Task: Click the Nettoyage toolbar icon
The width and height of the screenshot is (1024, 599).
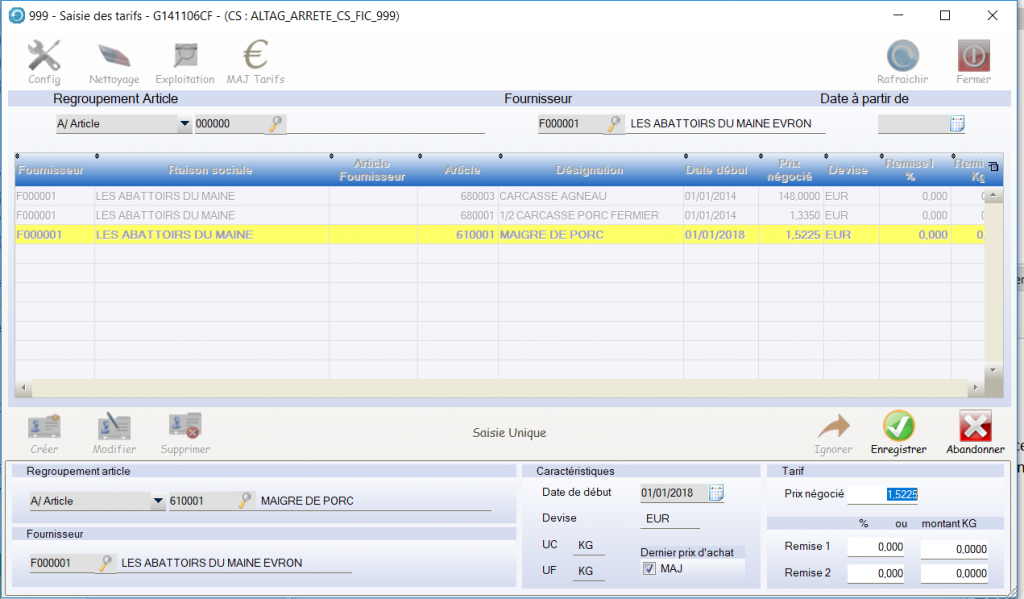Action: pyautogui.click(x=114, y=58)
